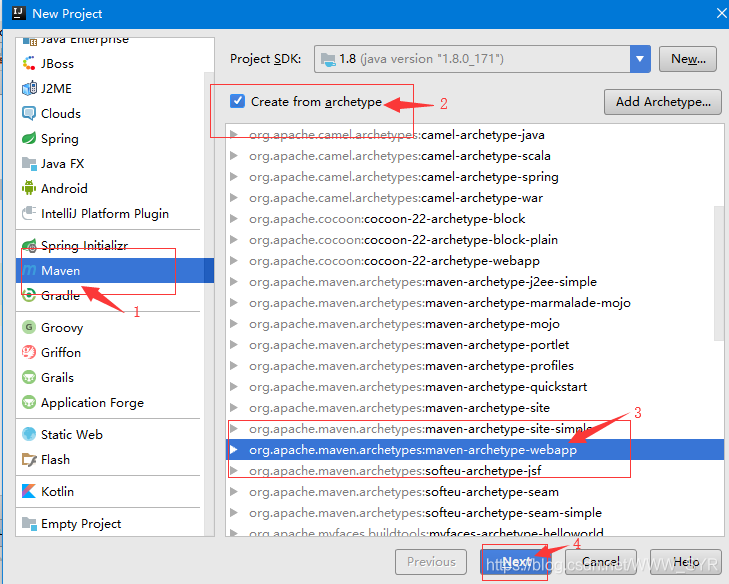This screenshot has height=584, width=729.
Task: Click the Help button
Action: [x=686, y=562]
